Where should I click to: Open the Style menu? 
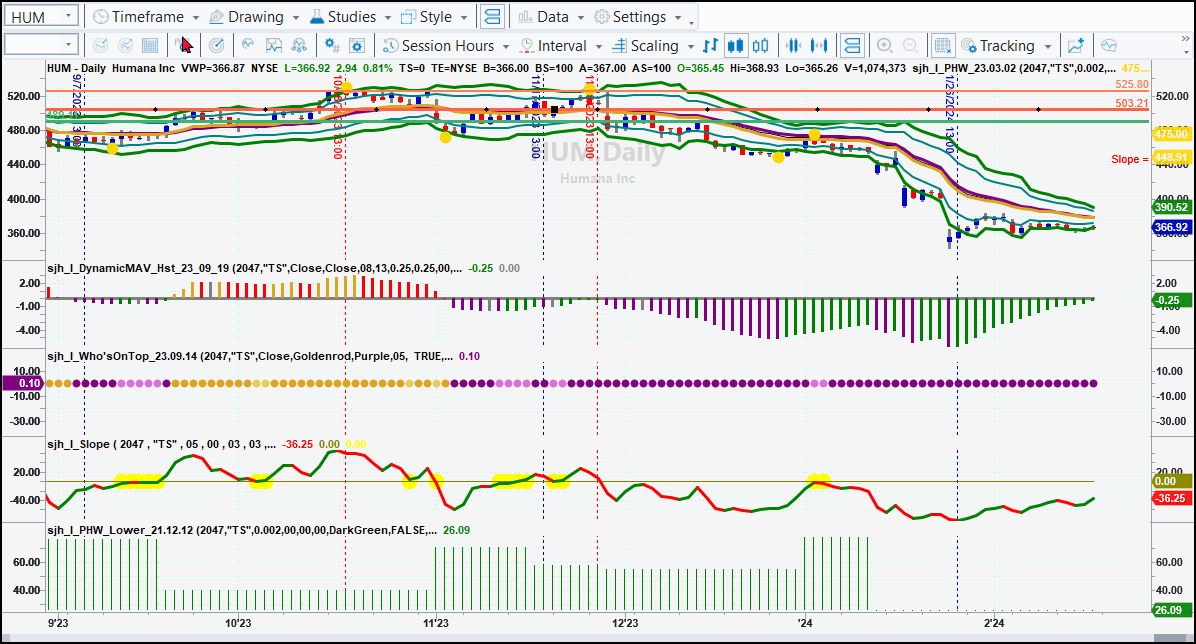435,17
